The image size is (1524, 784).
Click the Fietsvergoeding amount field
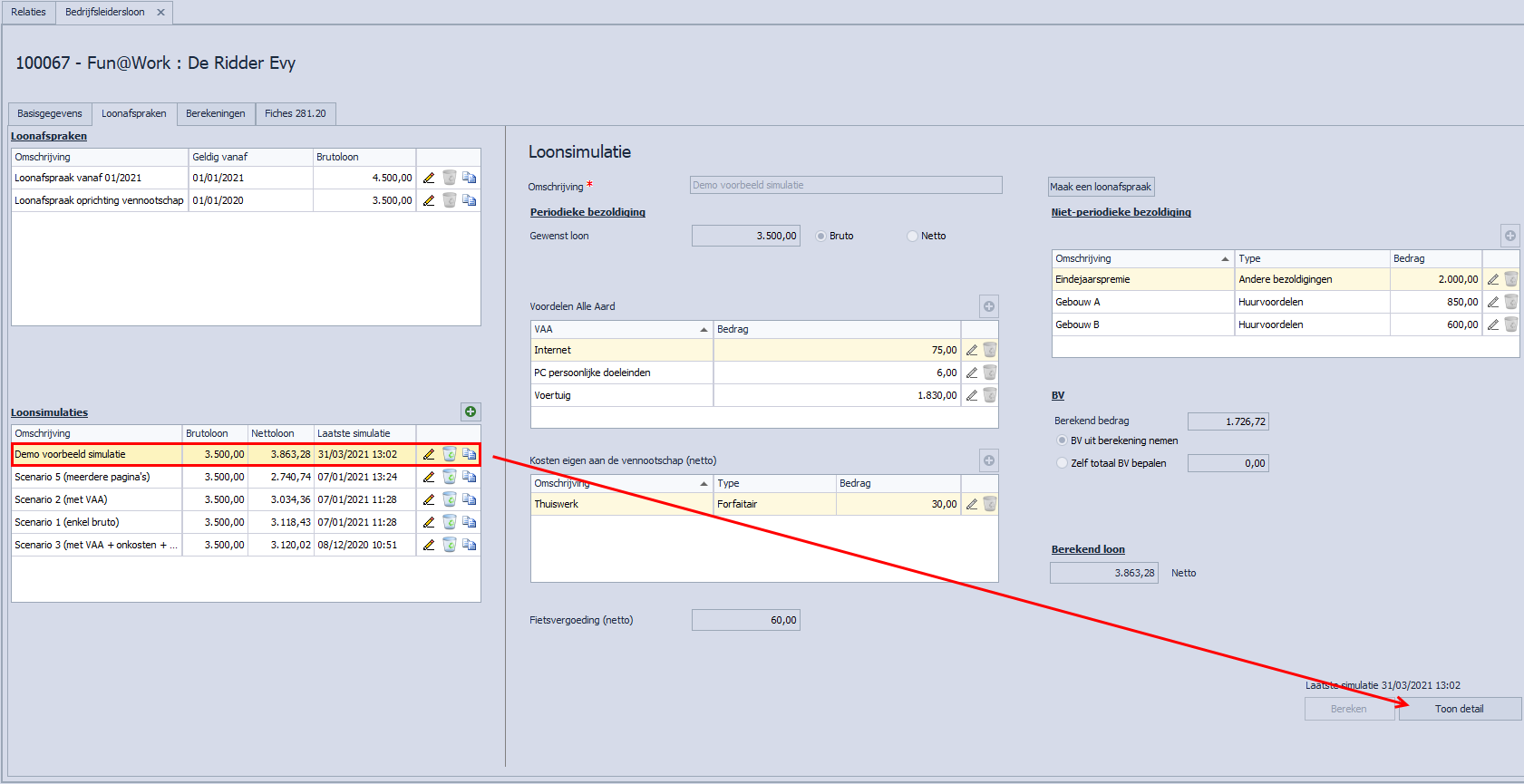[x=745, y=620]
